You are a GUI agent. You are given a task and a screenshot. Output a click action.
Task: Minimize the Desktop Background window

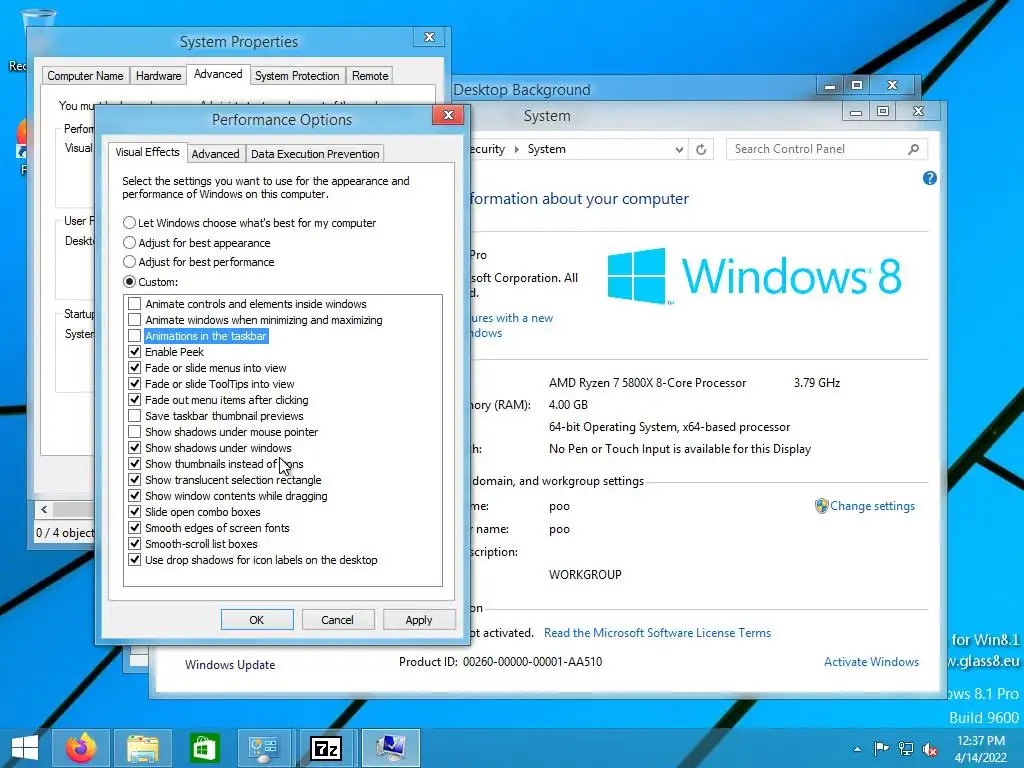(829, 86)
